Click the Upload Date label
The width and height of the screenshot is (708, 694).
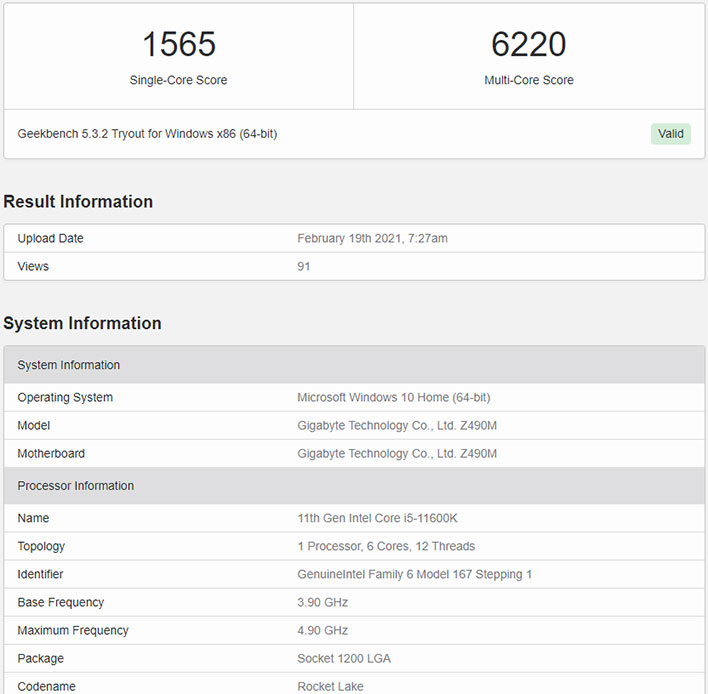click(51, 238)
